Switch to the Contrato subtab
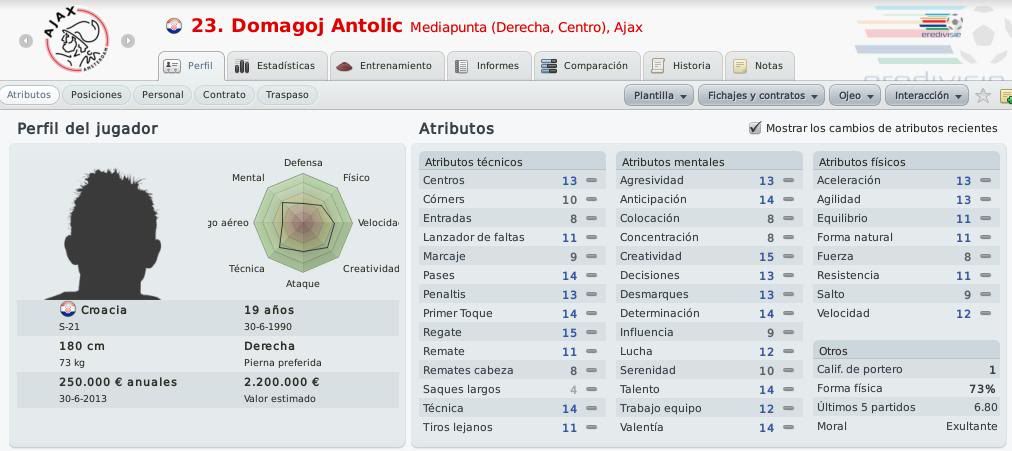1012x451 pixels. click(224, 95)
